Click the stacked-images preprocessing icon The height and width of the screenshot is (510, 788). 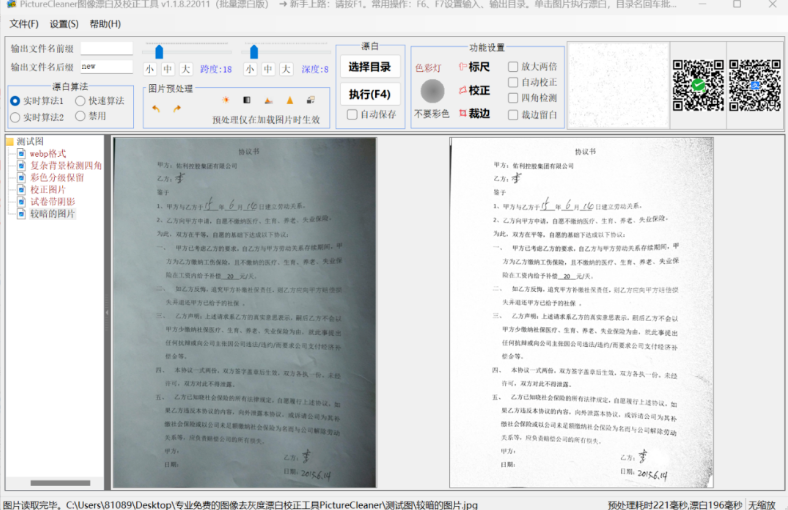pyautogui.click(x=311, y=100)
